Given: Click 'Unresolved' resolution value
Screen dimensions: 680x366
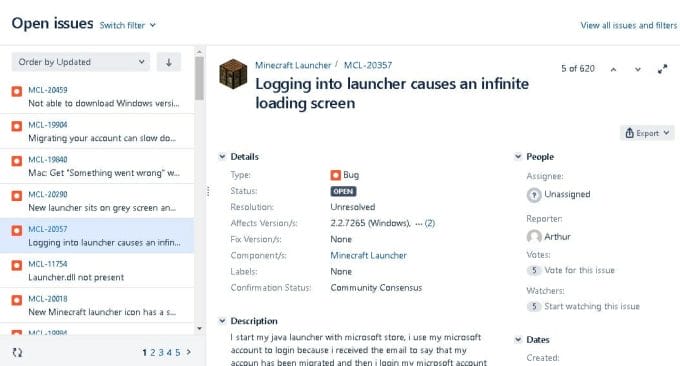Looking at the screenshot, I should click(353, 207).
